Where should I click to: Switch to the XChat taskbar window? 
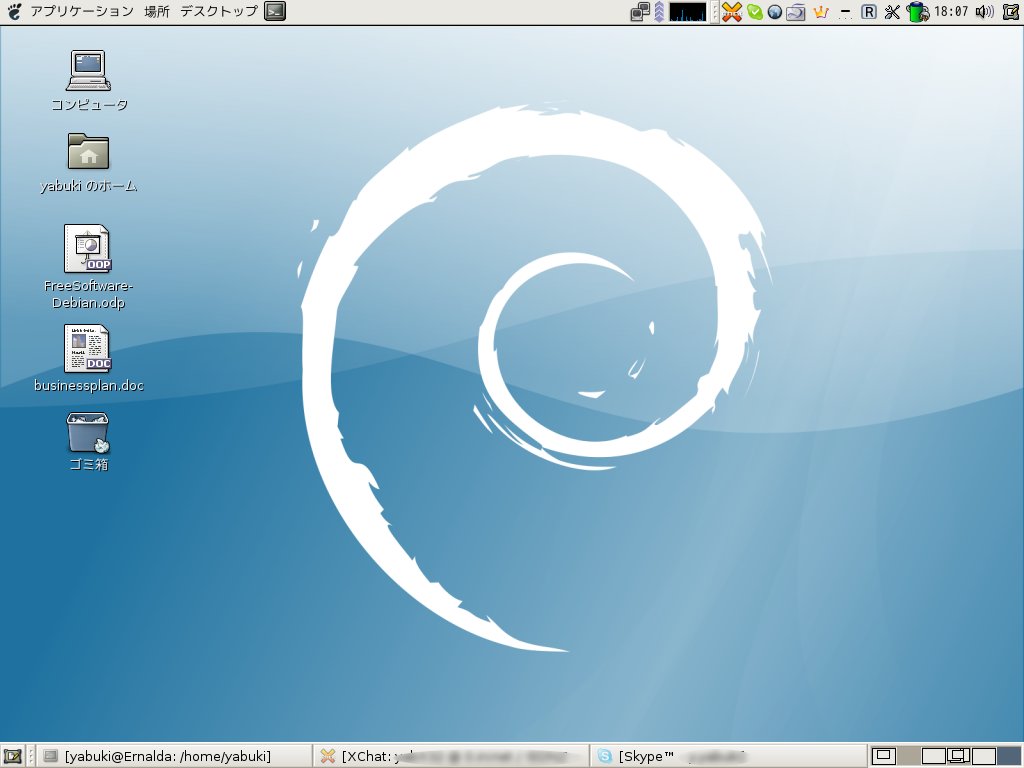pos(451,756)
